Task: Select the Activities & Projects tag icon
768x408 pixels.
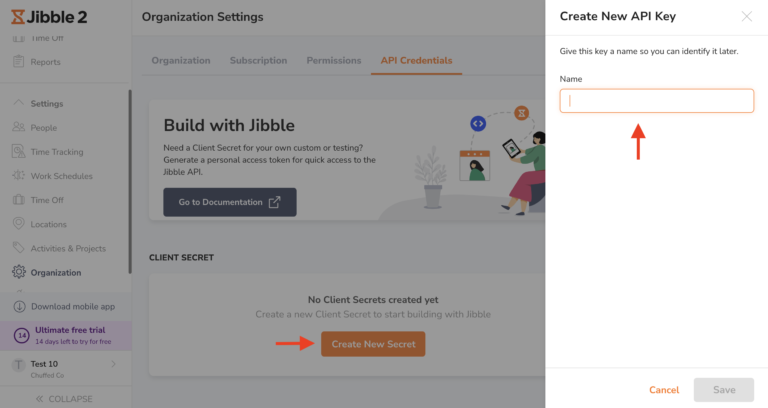Action: tap(19, 248)
